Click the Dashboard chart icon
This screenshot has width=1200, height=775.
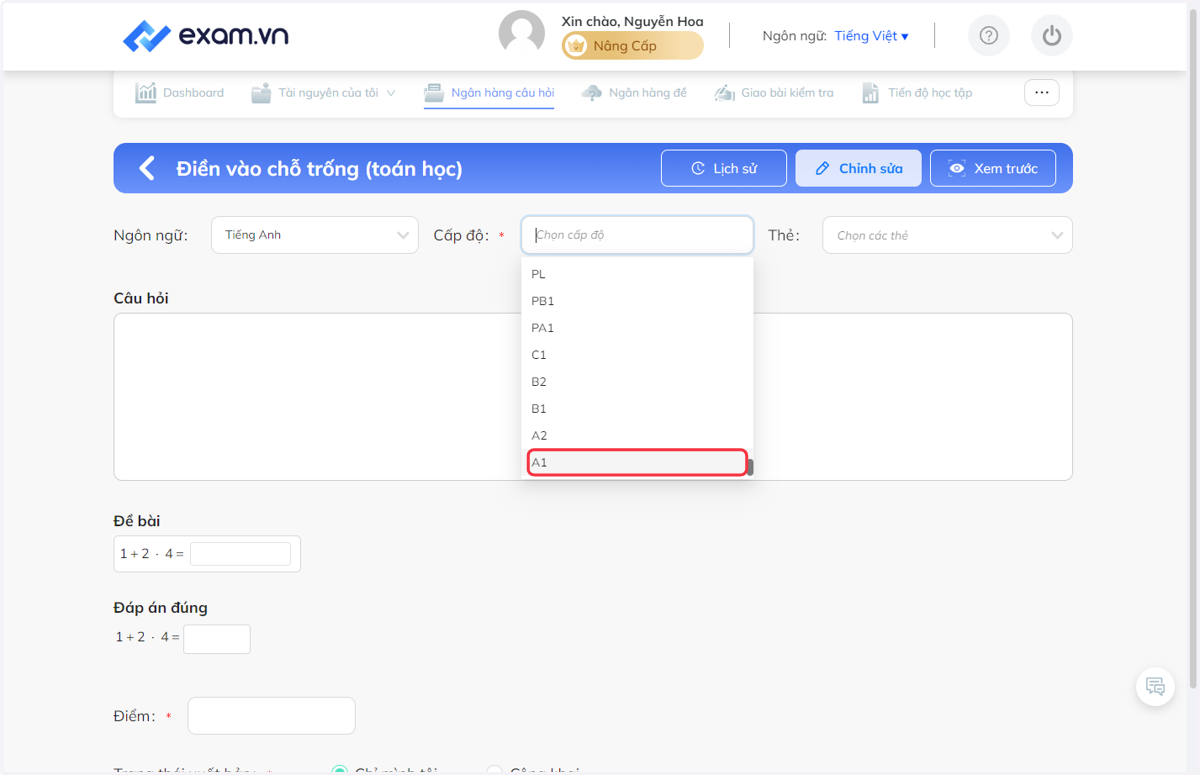[146, 93]
